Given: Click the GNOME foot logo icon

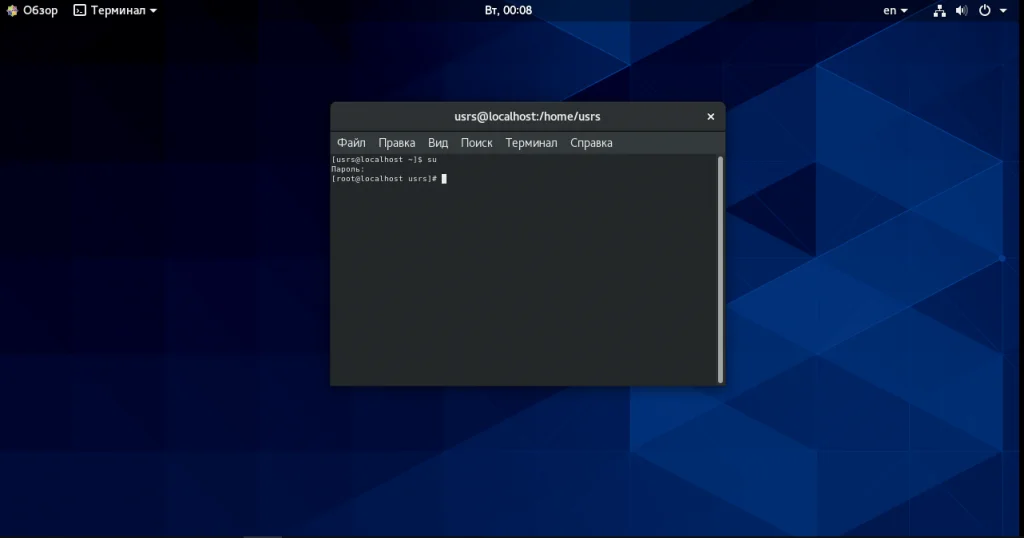Looking at the screenshot, I should click(x=12, y=10).
